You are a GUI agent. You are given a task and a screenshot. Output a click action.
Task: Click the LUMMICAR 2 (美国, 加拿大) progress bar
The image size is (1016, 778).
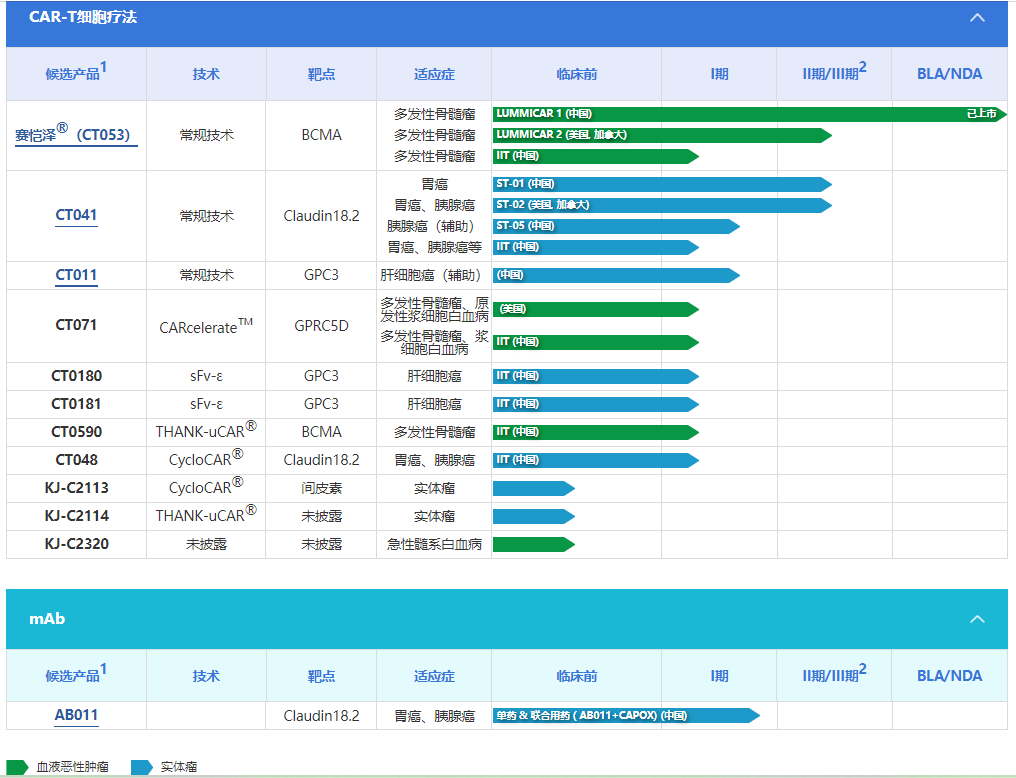coord(660,135)
